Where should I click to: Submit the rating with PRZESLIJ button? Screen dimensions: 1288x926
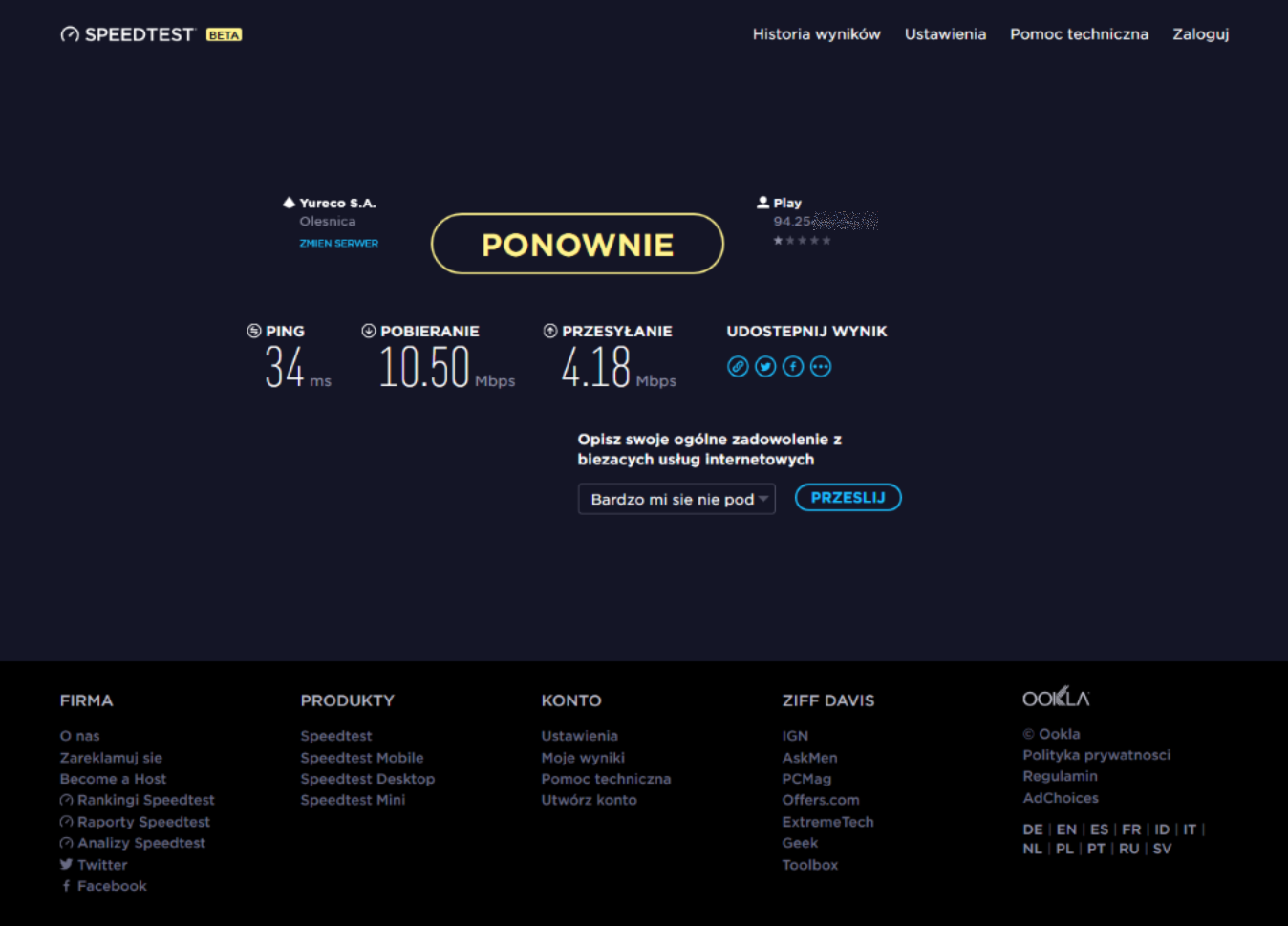pyautogui.click(x=848, y=498)
